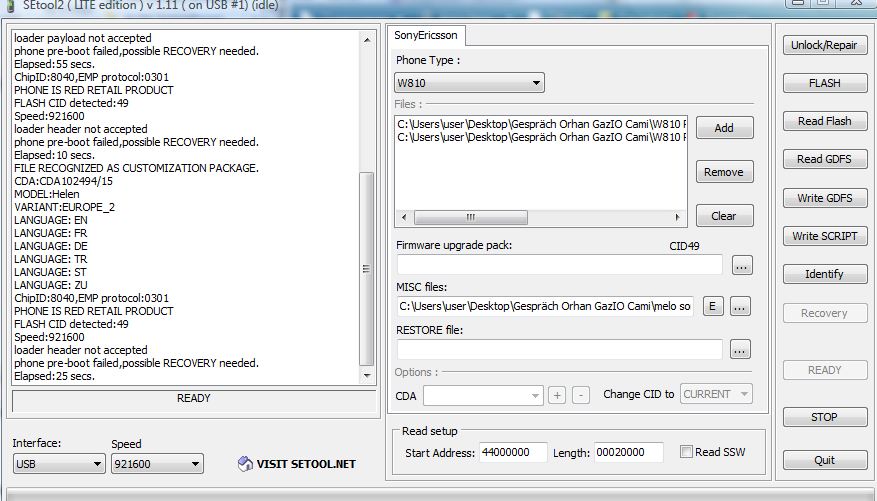Click the Add file button
Viewport: 877px width, 501px height.
724,128
